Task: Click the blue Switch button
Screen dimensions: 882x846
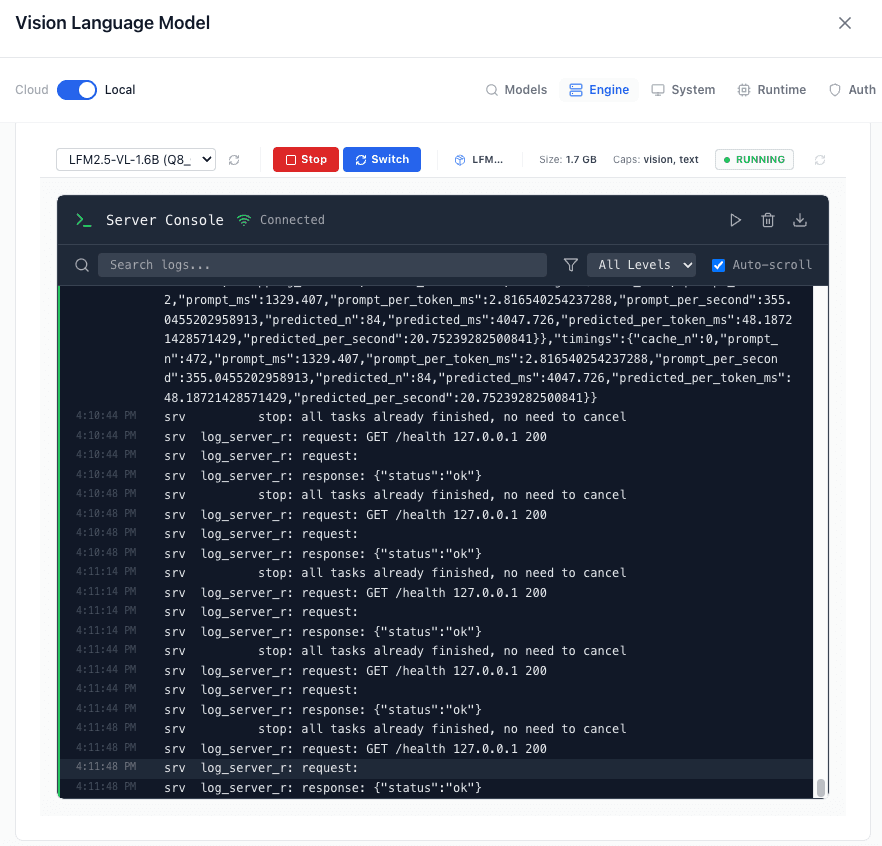Action: click(382, 159)
